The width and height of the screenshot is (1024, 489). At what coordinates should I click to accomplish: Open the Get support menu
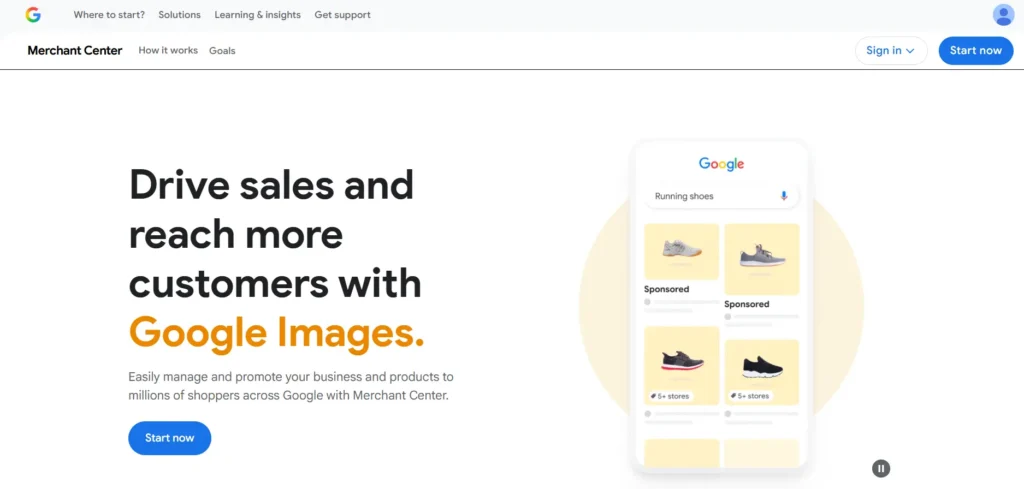click(x=342, y=14)
